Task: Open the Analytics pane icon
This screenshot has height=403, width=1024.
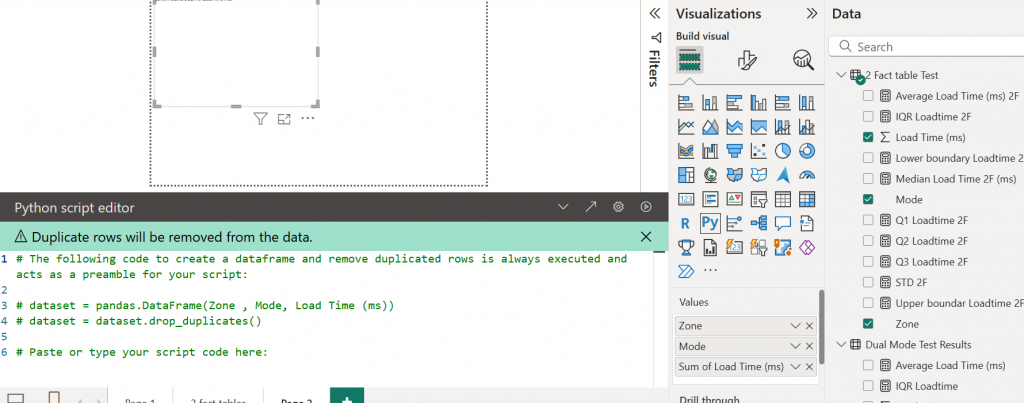Action: click(x=803, y=61)
